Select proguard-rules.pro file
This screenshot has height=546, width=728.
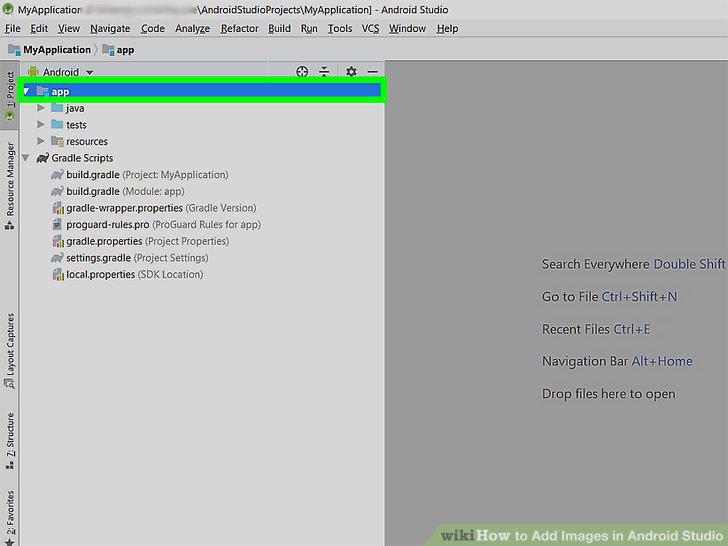(x=163, y=225)
